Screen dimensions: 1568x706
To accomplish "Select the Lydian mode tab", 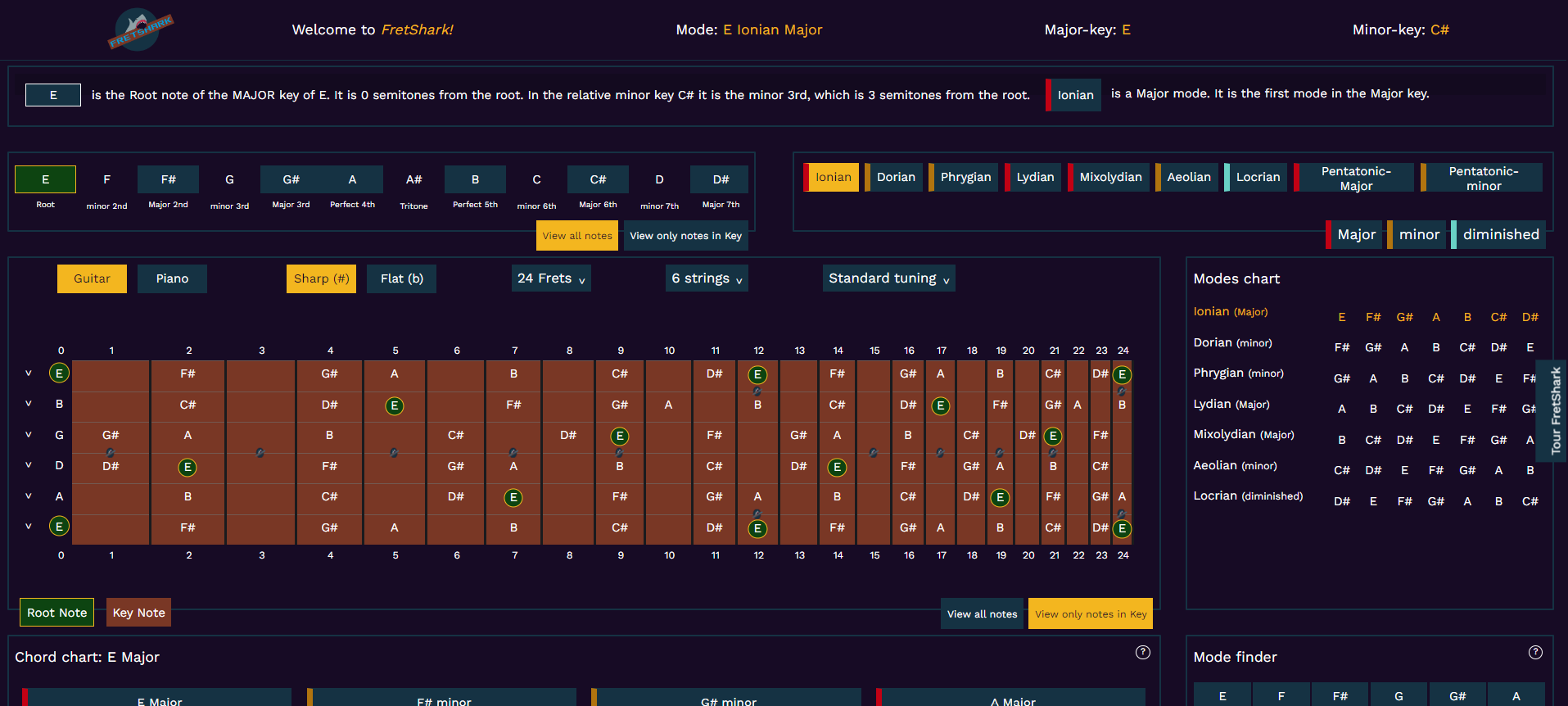I will (1033, 177).
